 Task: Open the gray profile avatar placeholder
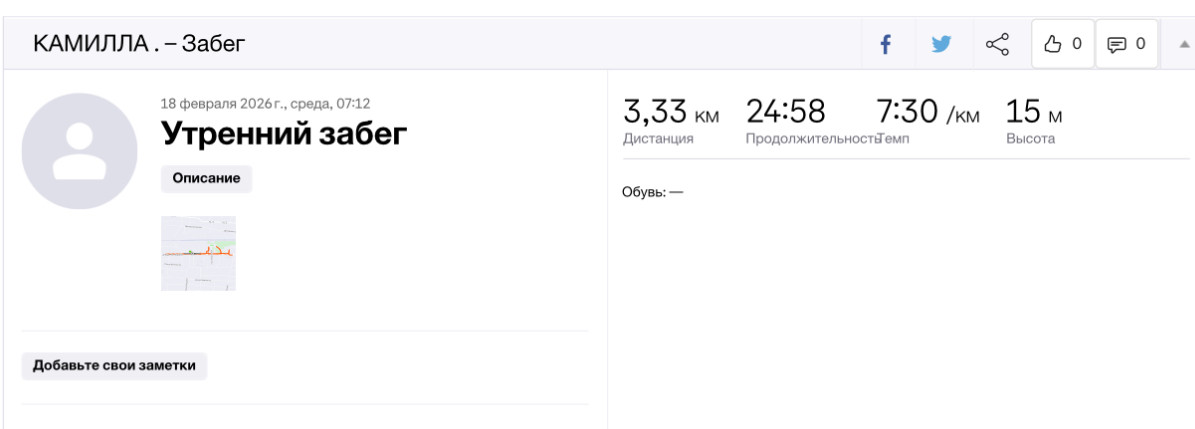coord(79,151)
